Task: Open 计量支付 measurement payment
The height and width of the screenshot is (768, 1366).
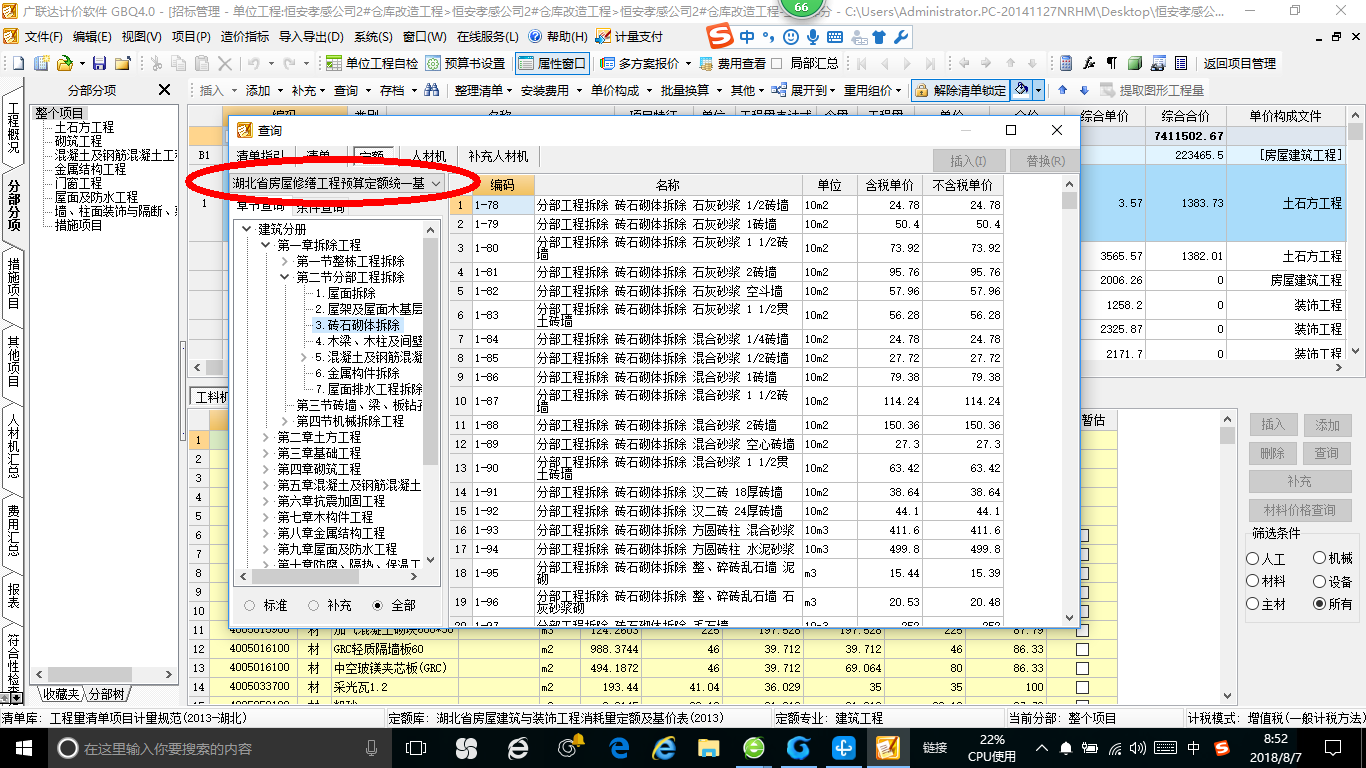Action: [629, 36]
